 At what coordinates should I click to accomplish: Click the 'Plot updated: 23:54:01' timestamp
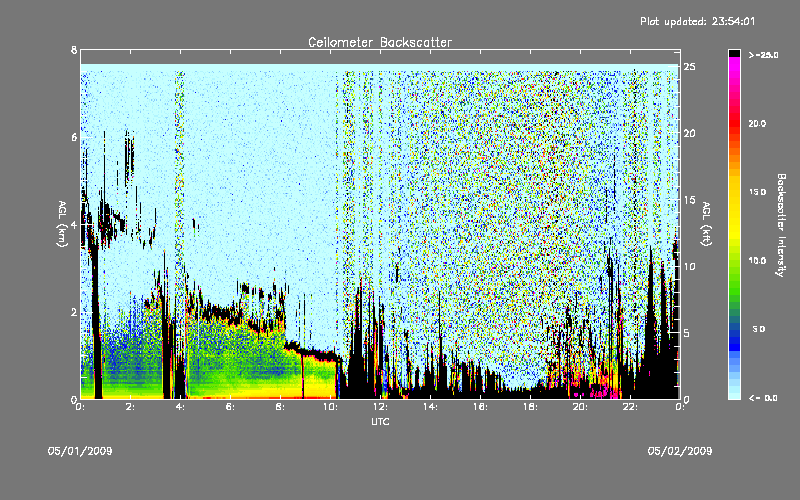697,21
